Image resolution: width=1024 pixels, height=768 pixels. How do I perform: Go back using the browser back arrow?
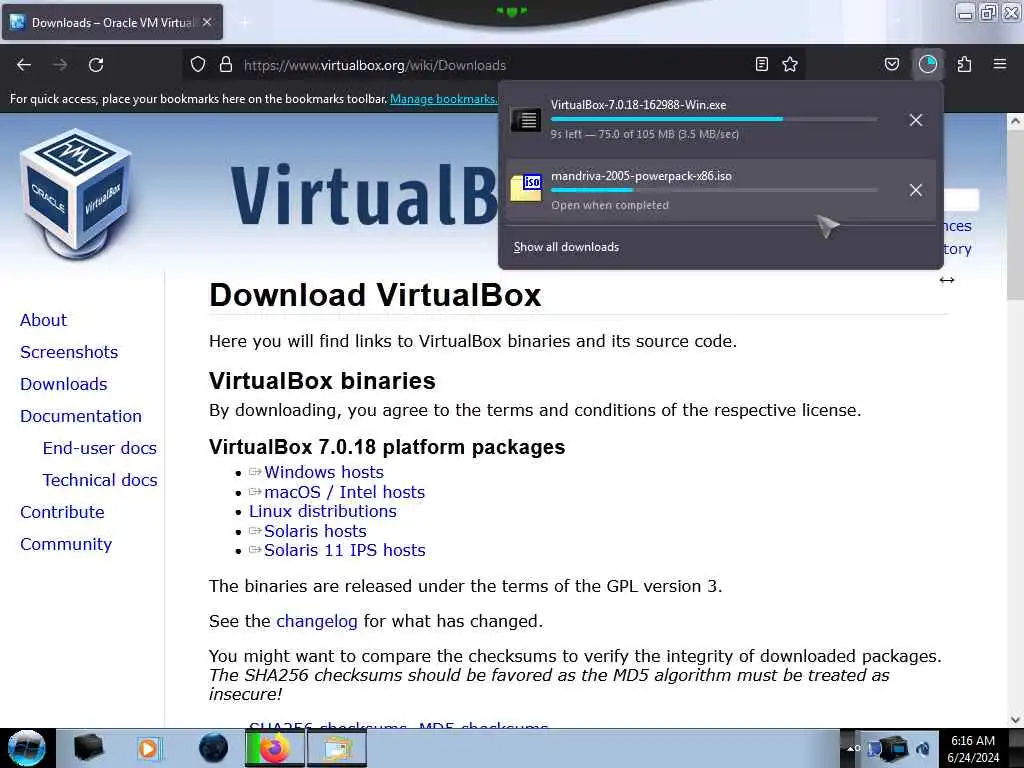click(24, 65)
